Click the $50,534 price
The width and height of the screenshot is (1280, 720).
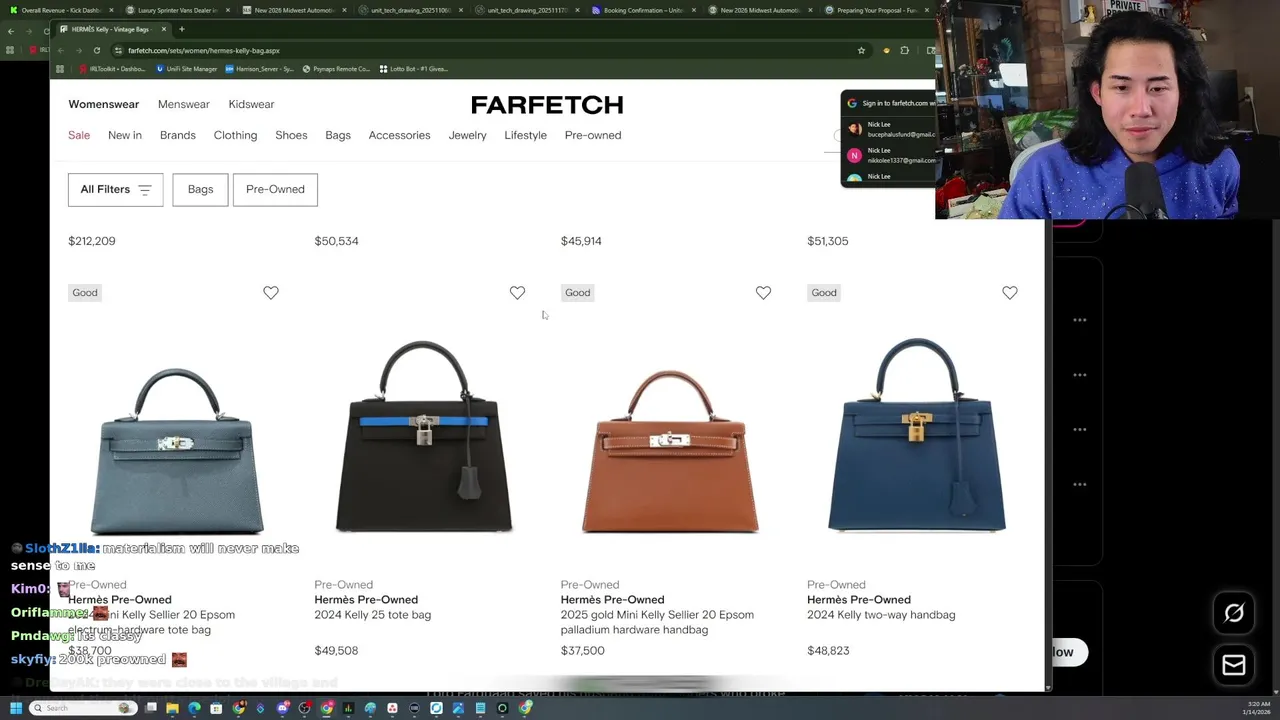click(336, 241)
